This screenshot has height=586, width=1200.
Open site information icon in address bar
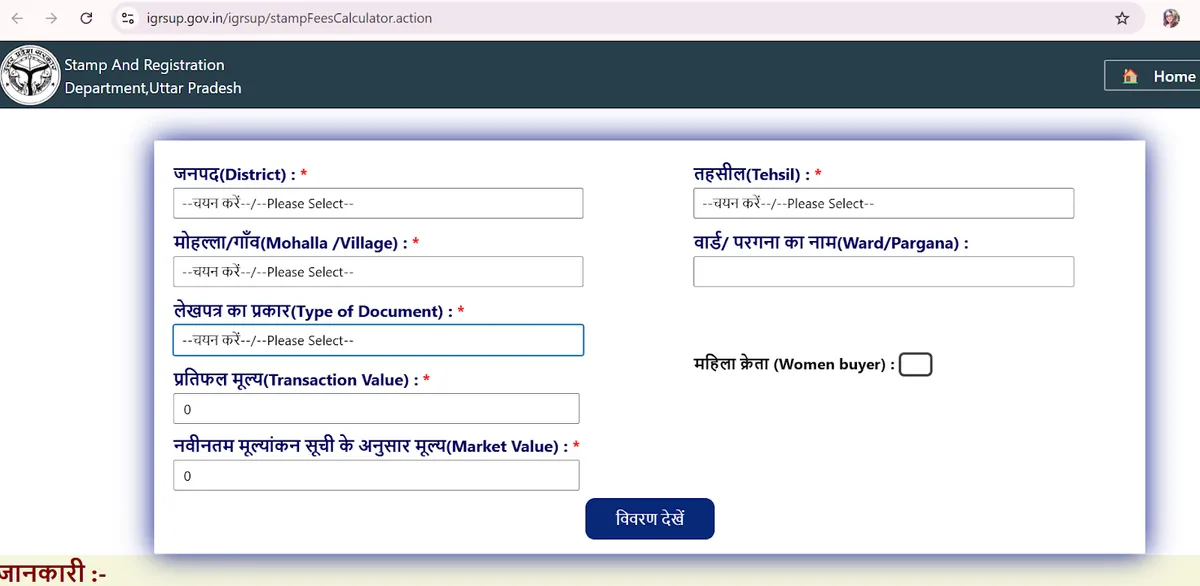[125, 17]
